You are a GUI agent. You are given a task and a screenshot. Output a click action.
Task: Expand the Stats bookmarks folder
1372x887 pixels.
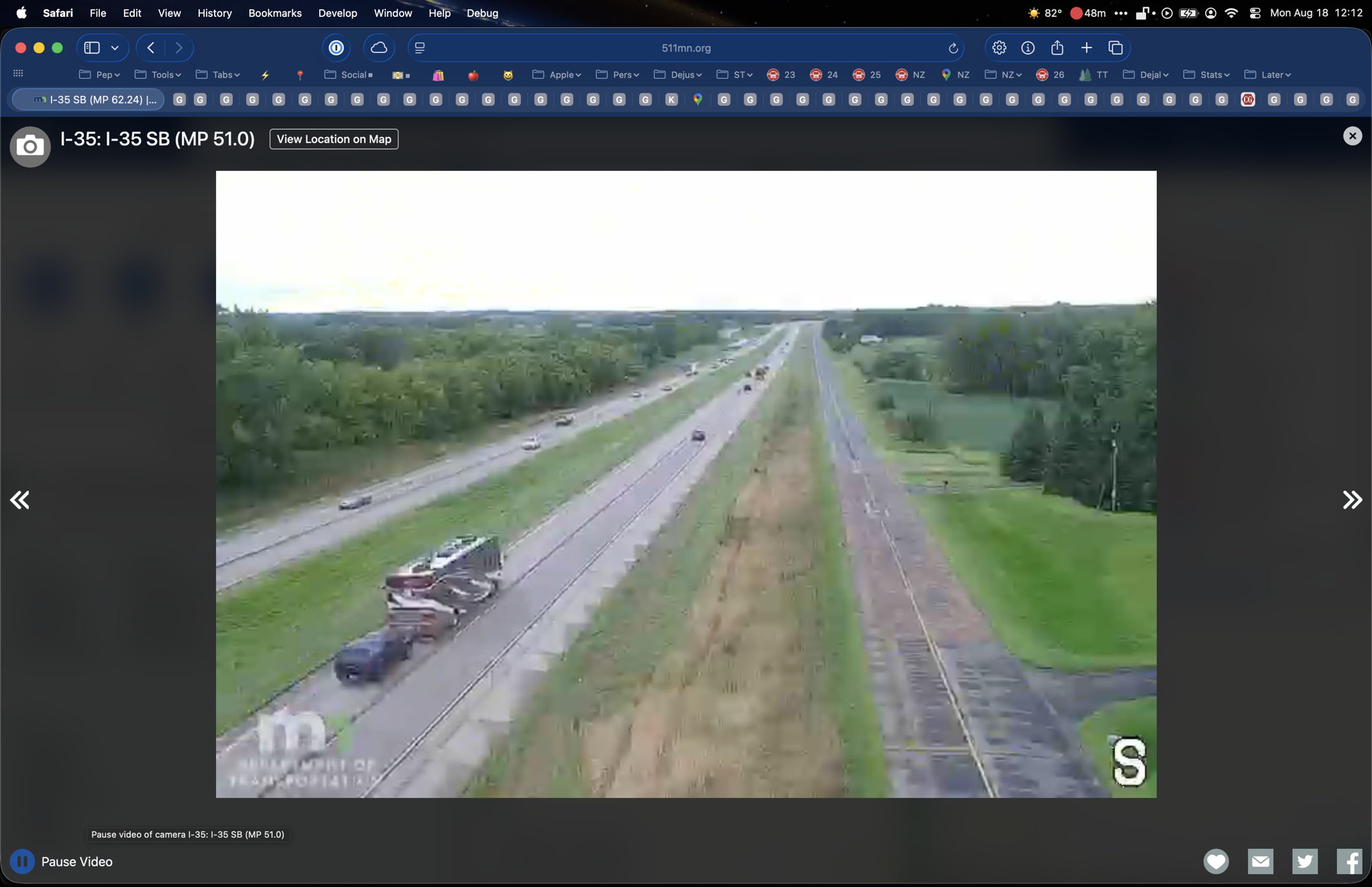(x=1207, y=74)
